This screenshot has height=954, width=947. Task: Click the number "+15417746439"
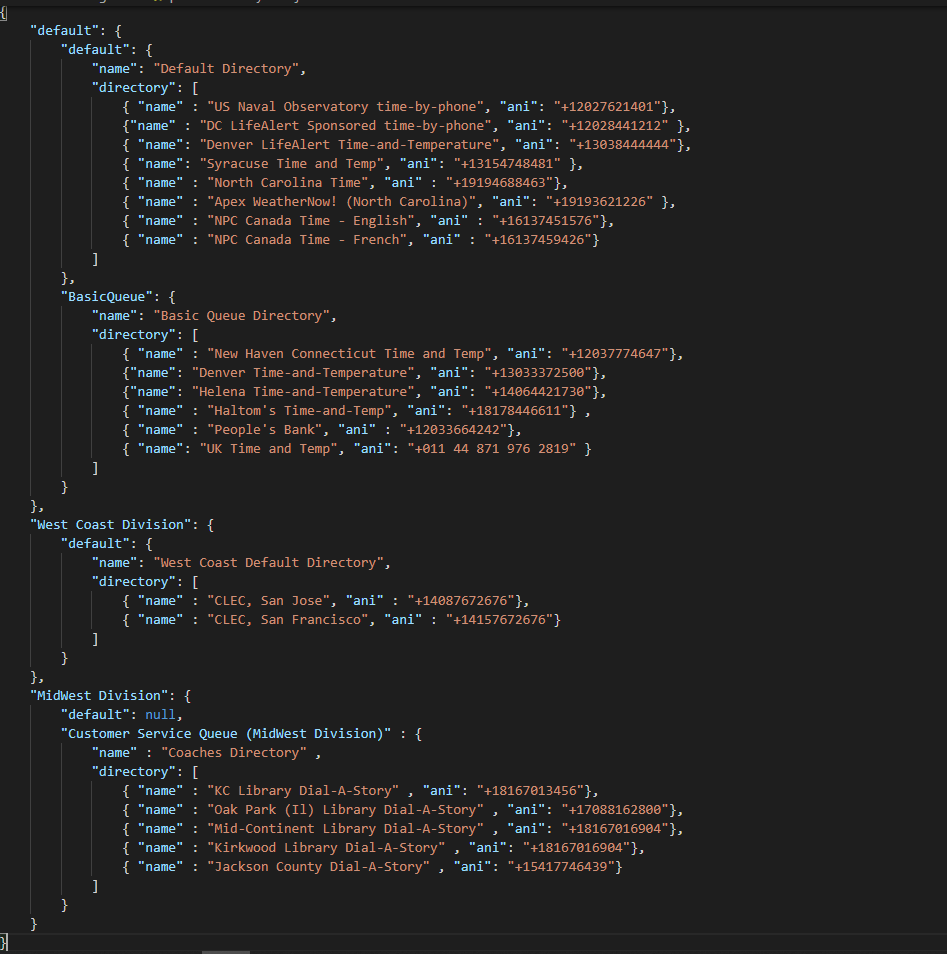tap(561, 867)
